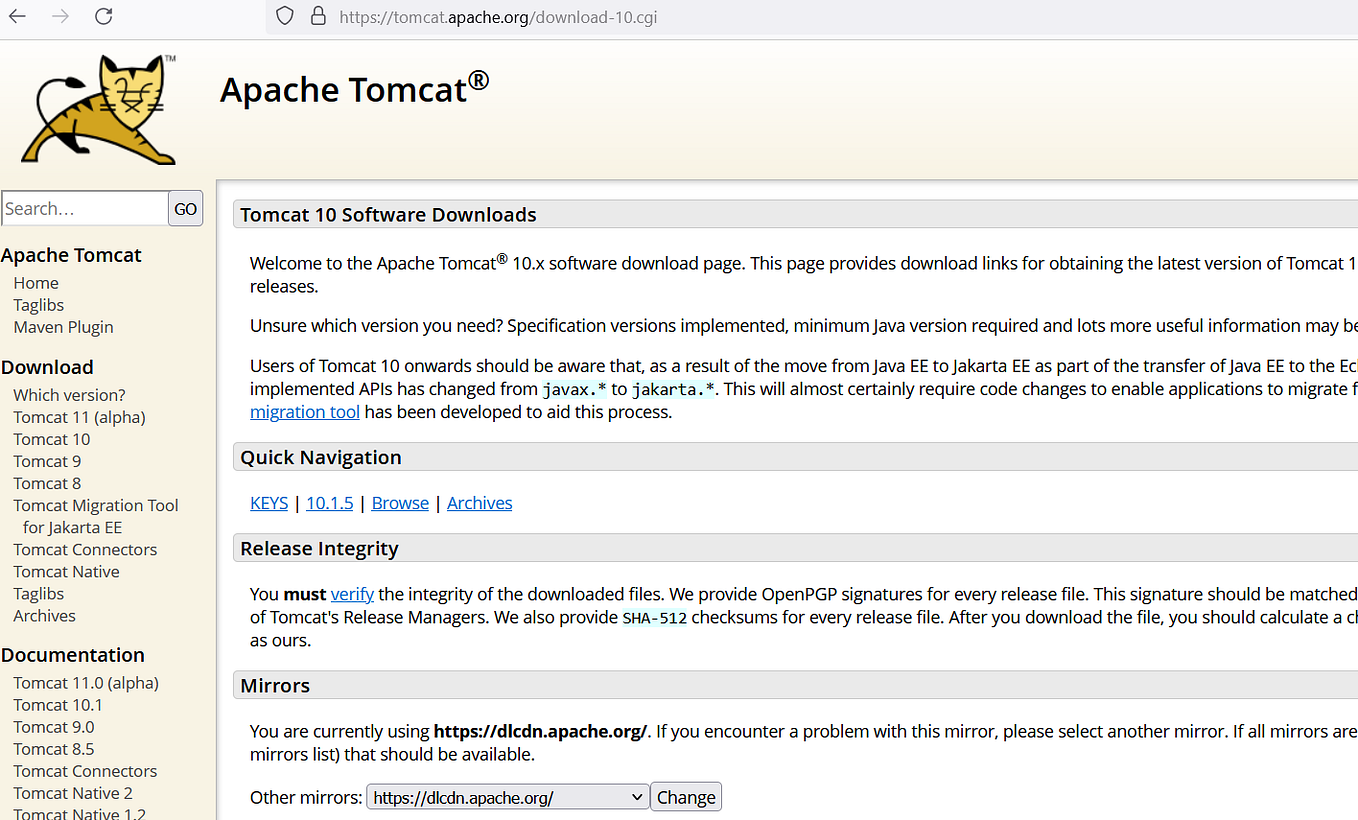Image resolution: width=1358 pixels, height=820 pixels.
Task: Click inside the sidebar search box
Action: [84, 207]
